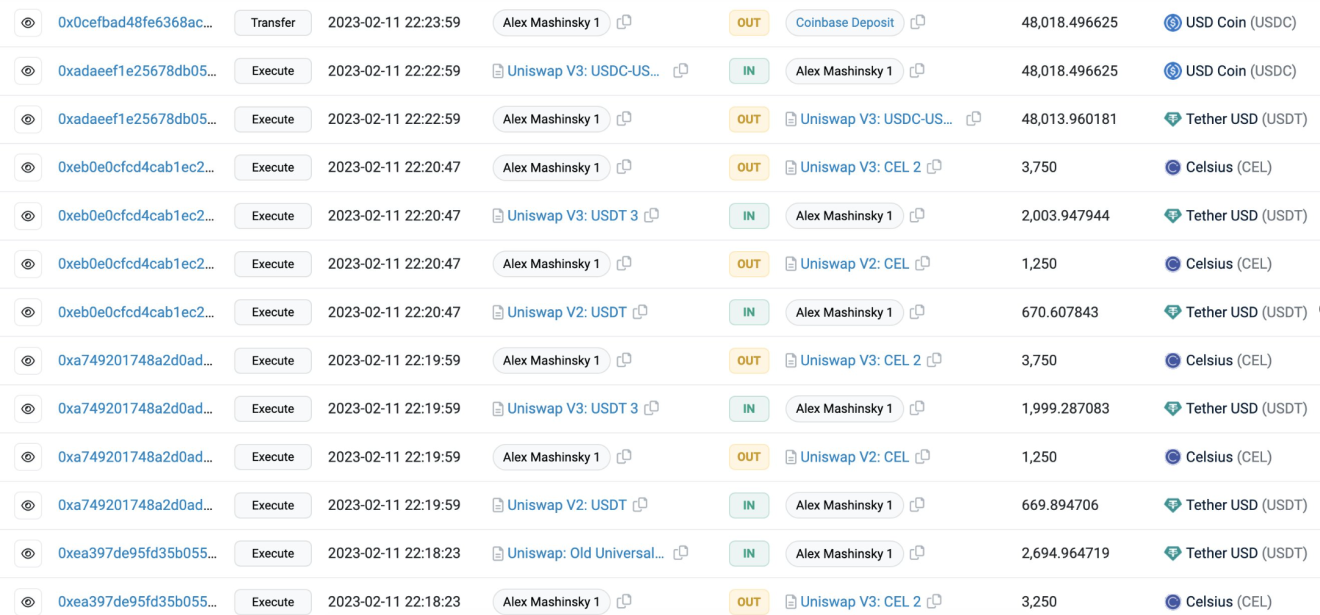Open transaction 0x0cefbad48fe6368ac
This screenshot has height=615, width=1320.
(x=135, y=22)
